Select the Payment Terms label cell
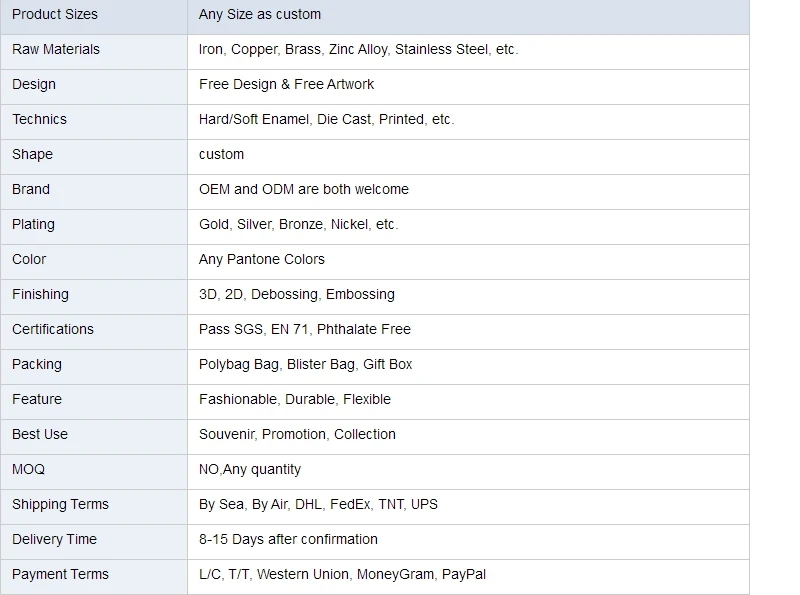 [x=94, y=577]
